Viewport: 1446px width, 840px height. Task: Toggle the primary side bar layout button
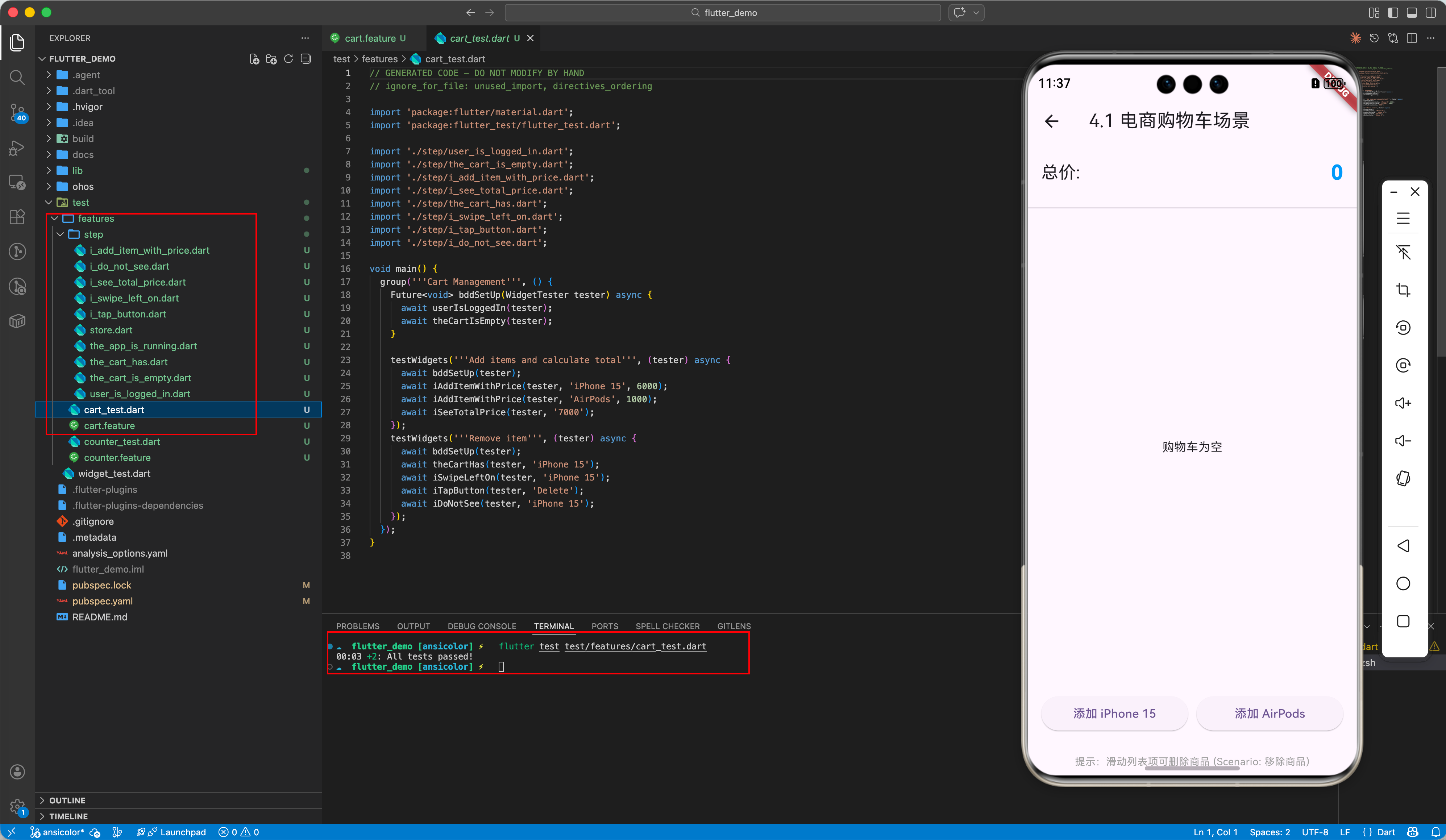[x=1393, y=13]
